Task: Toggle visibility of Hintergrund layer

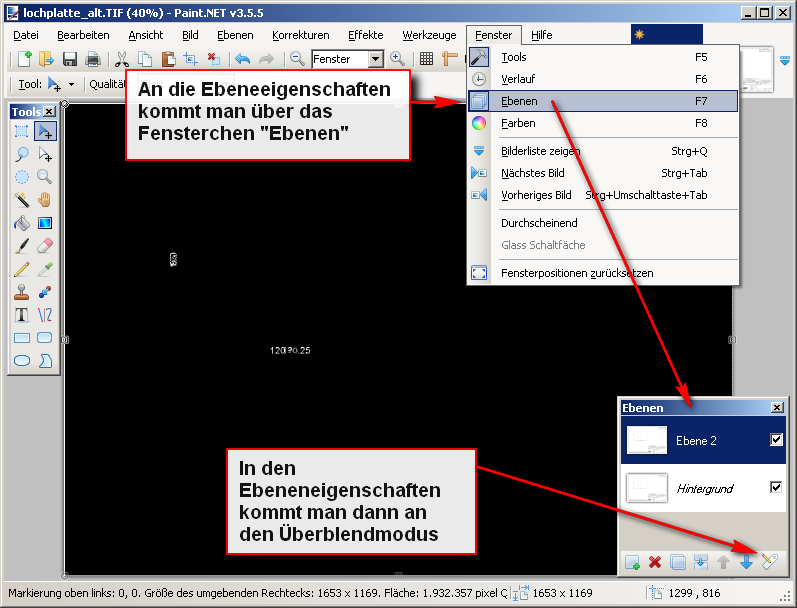Action: 776,488
